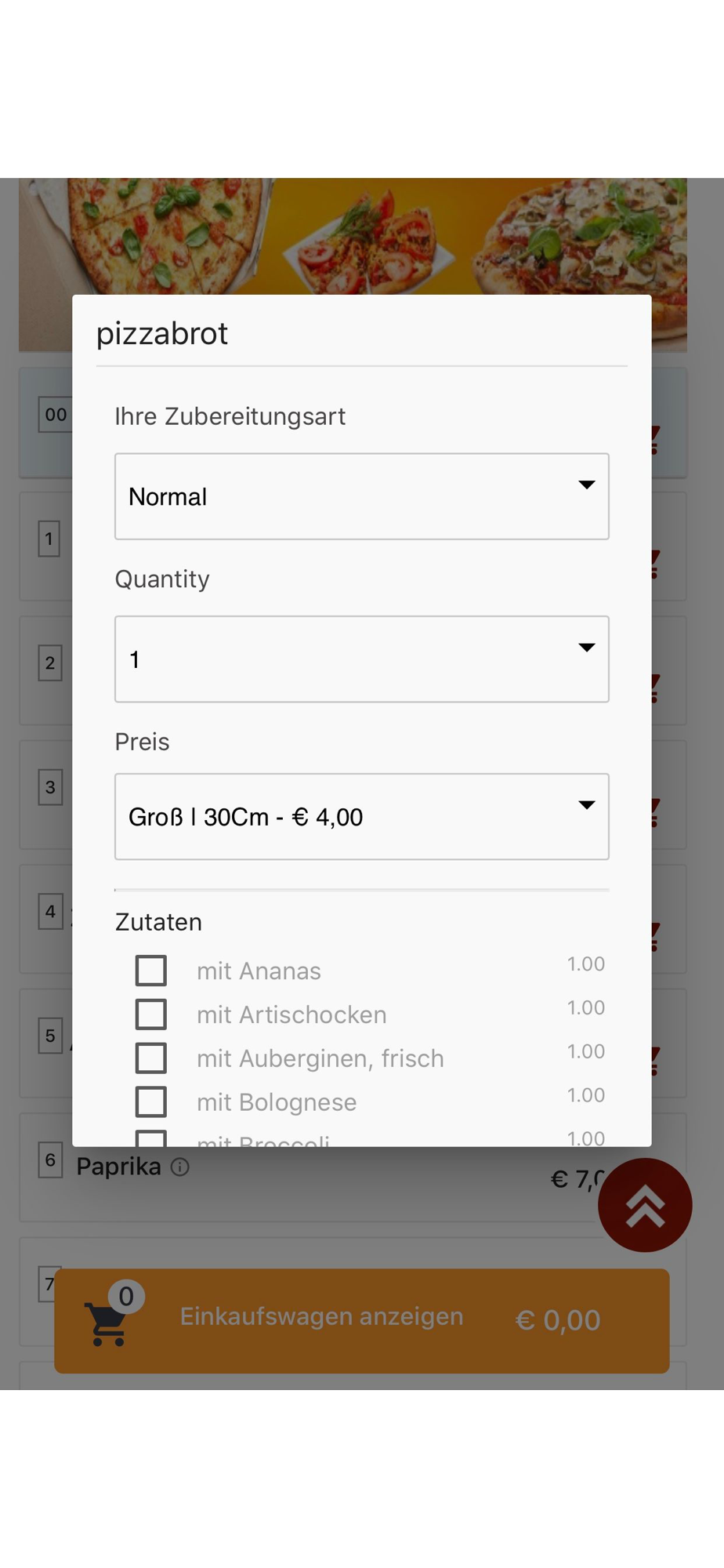Click the number 1 item badge

pyautogui.click(x=49, y=539)
